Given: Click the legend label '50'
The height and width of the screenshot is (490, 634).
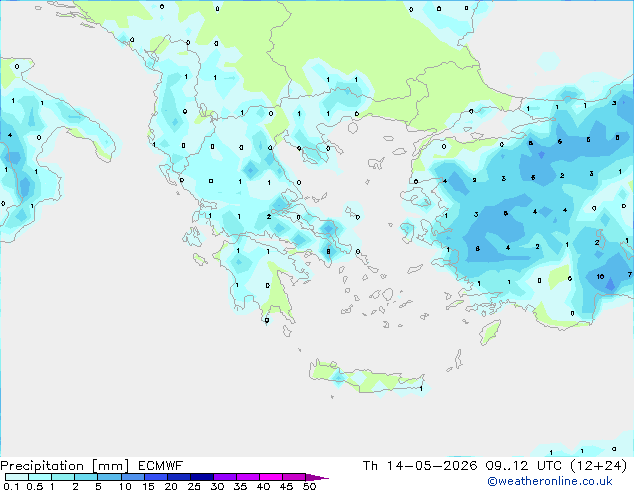Looking at the screenshot, I should point(310,486).
